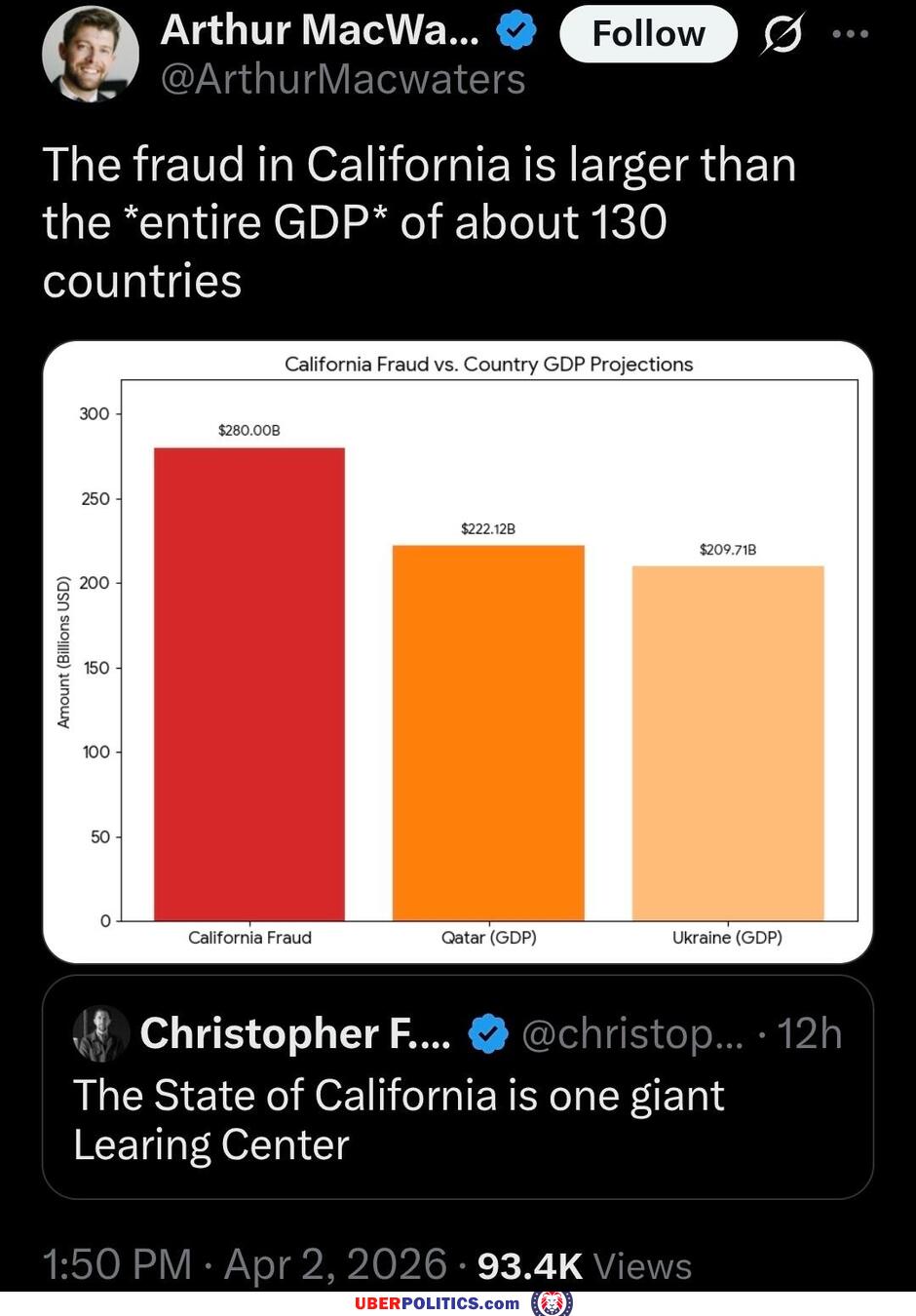Open the more options menu via ellipsis

(852, 32)
